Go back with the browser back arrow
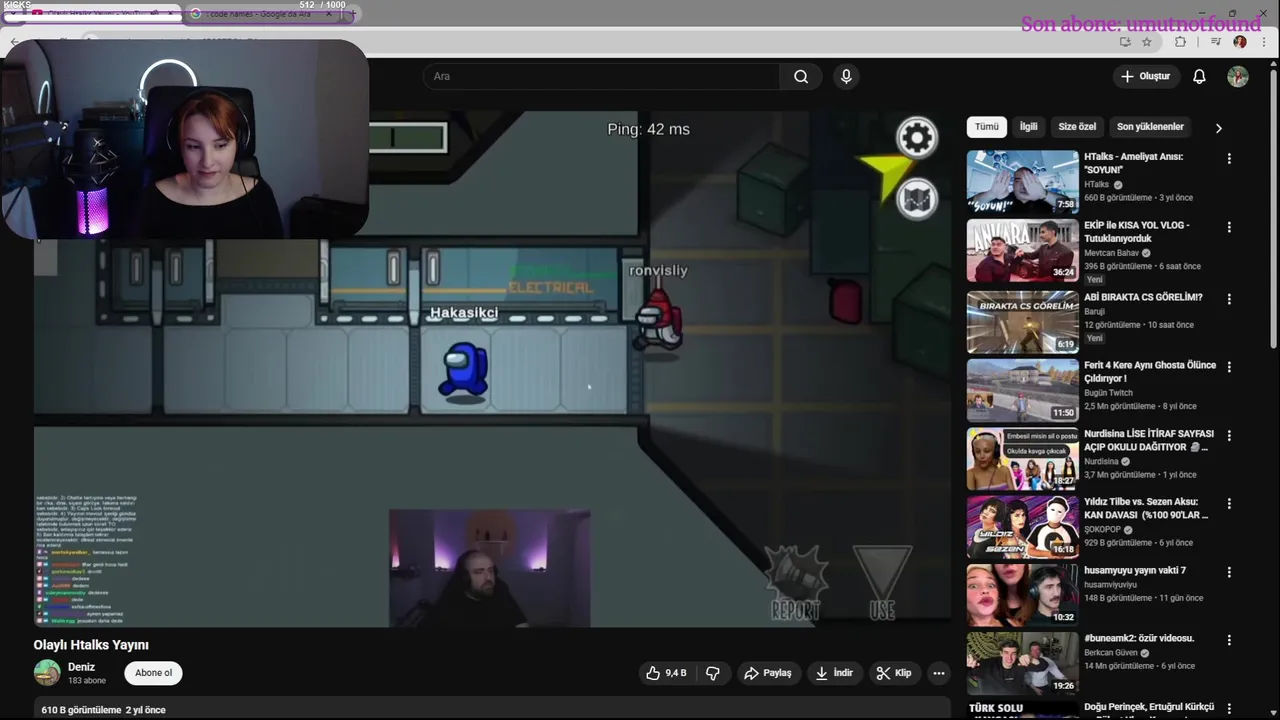1280x720 pixels. 14,42
